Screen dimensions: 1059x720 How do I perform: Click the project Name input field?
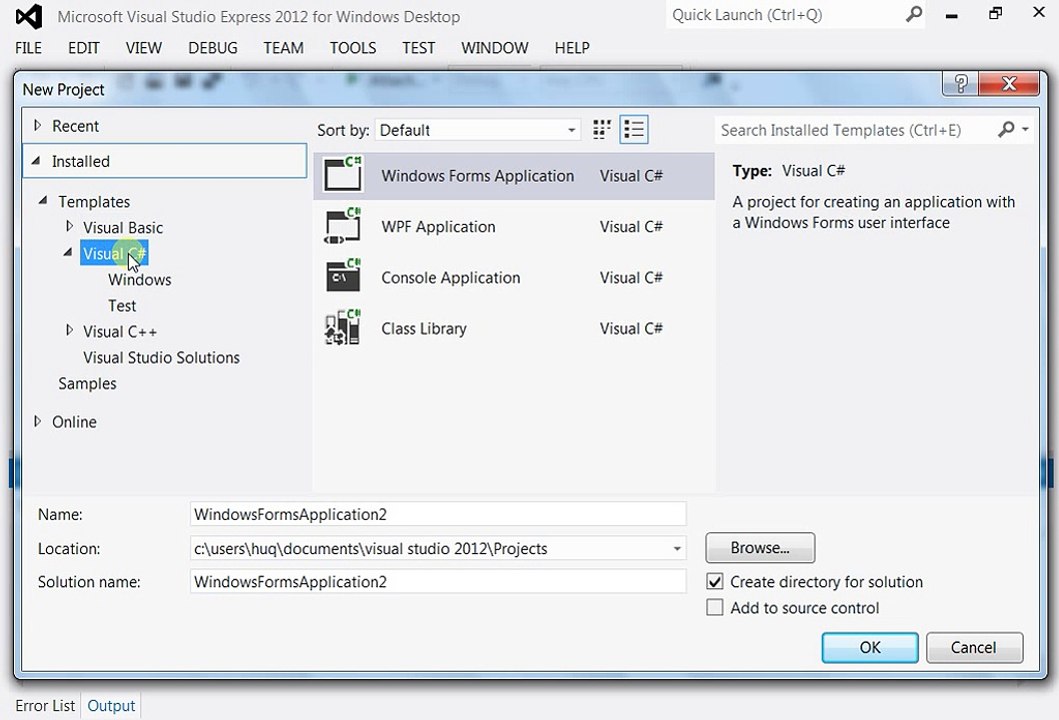click(x=438, y=514)
